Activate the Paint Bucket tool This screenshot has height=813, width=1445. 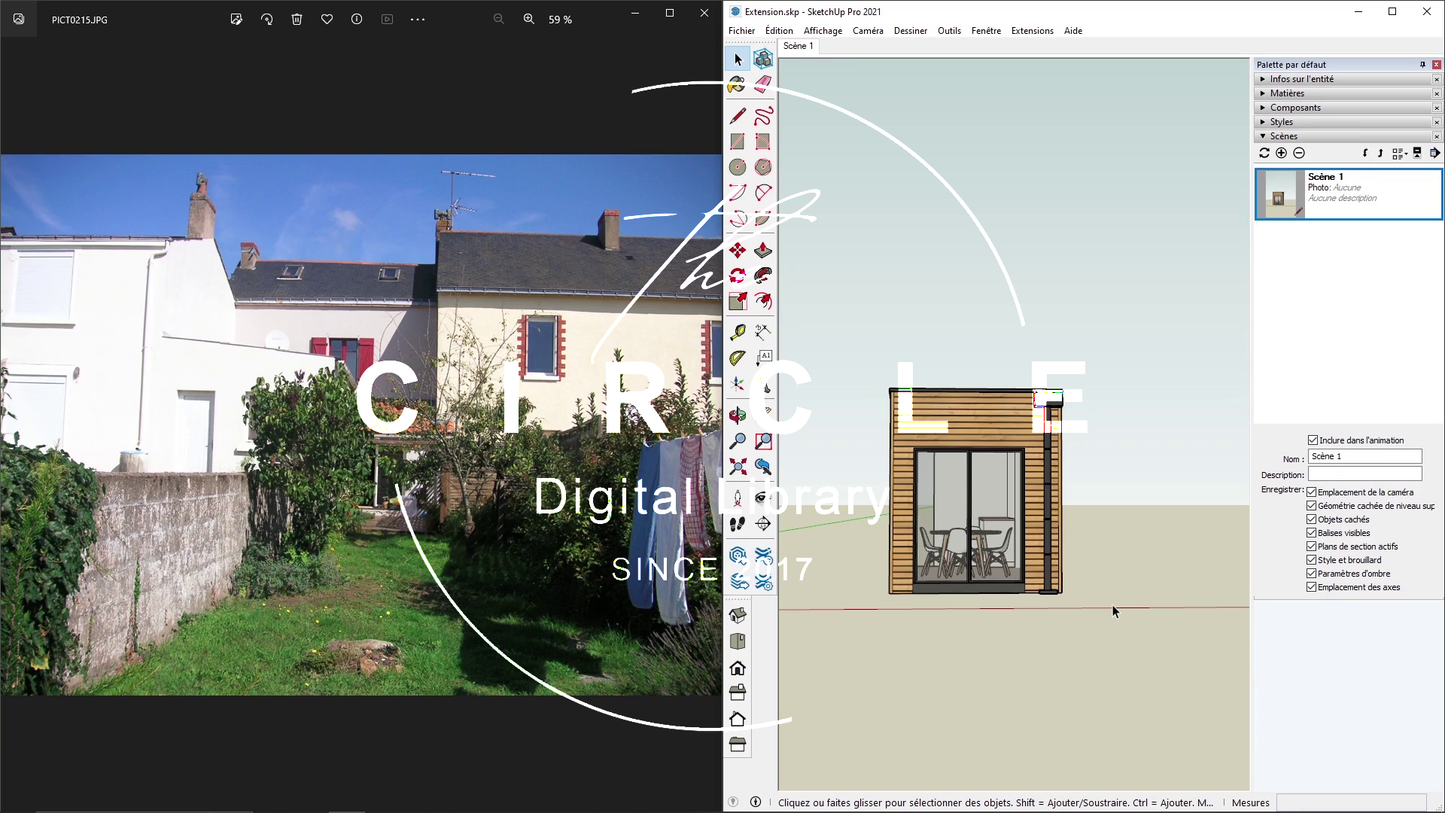point(738,85)
